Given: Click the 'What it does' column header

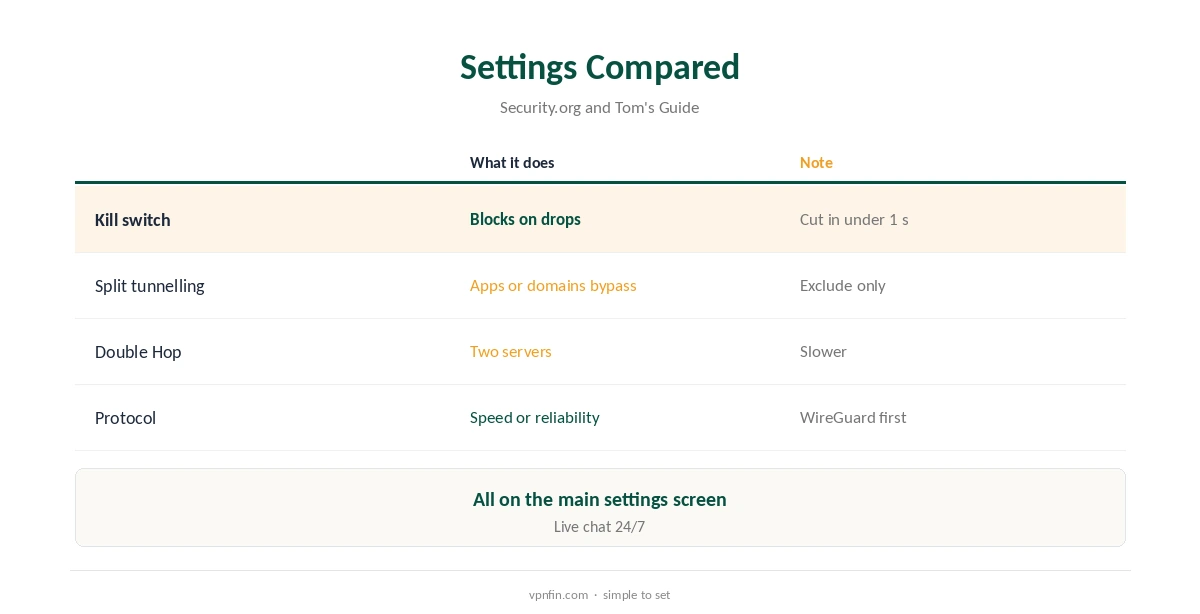Looking at the screenshot, I should click(x=512, y=162).
